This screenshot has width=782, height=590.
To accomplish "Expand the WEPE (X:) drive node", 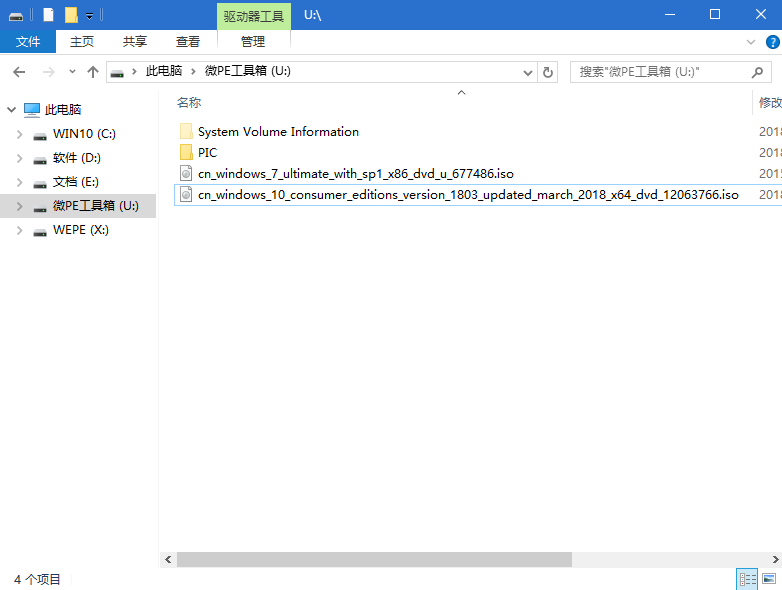I will coord(19,230).
